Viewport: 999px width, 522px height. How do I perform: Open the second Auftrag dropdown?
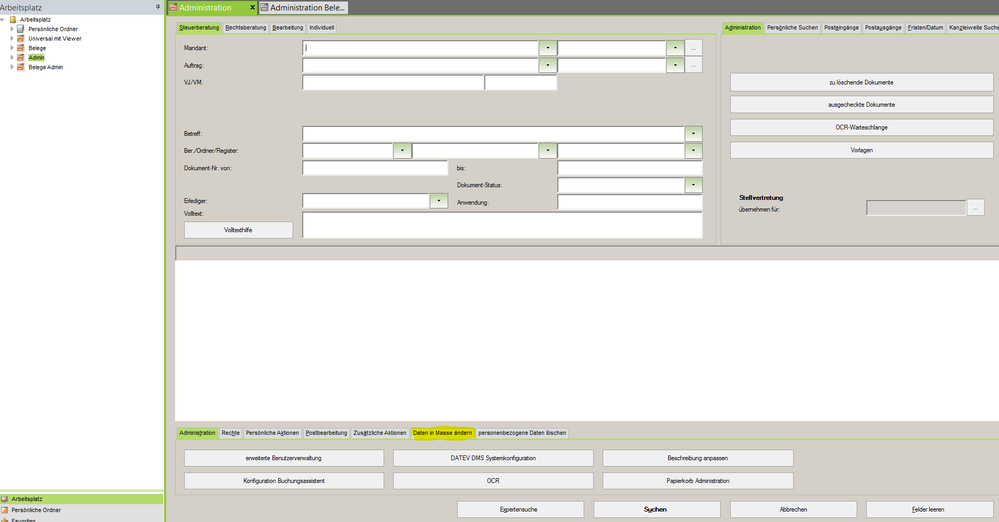coord(675,65)
